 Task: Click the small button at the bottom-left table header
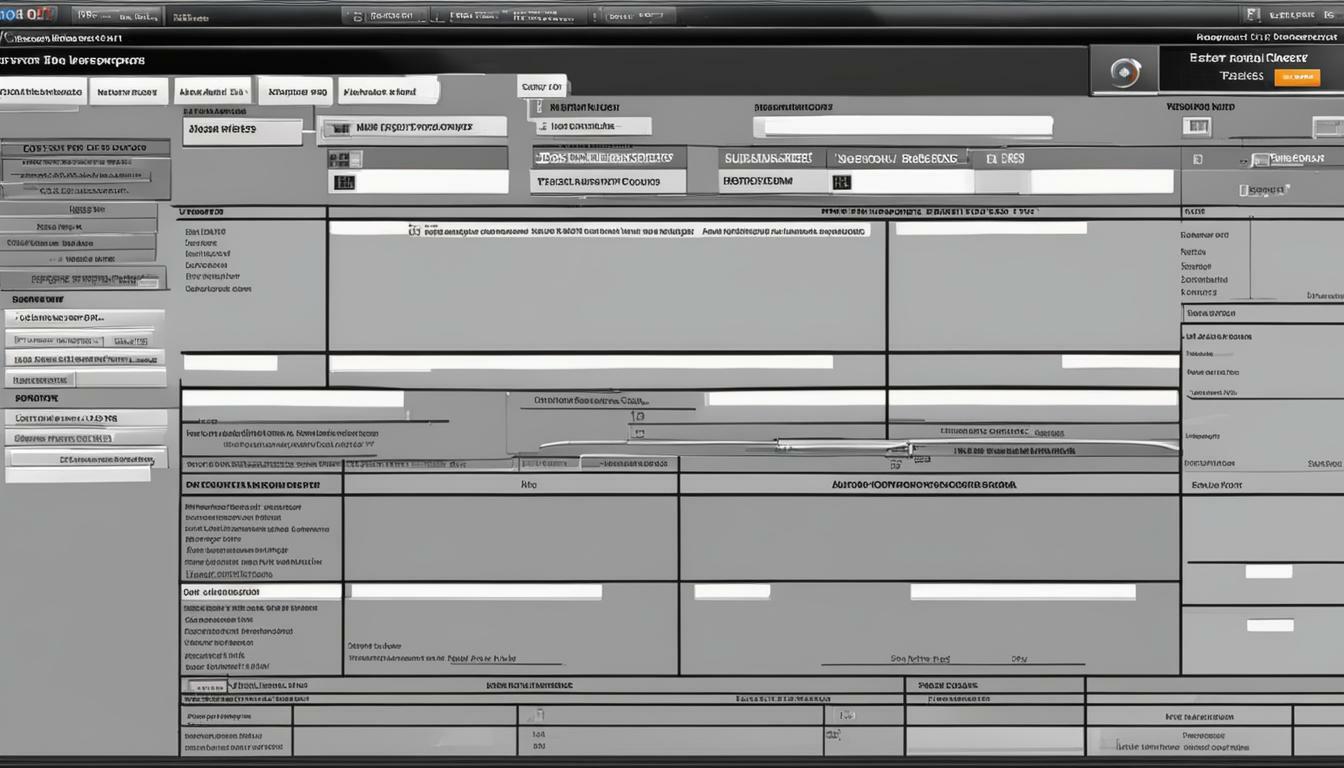(x=207, y=687)
